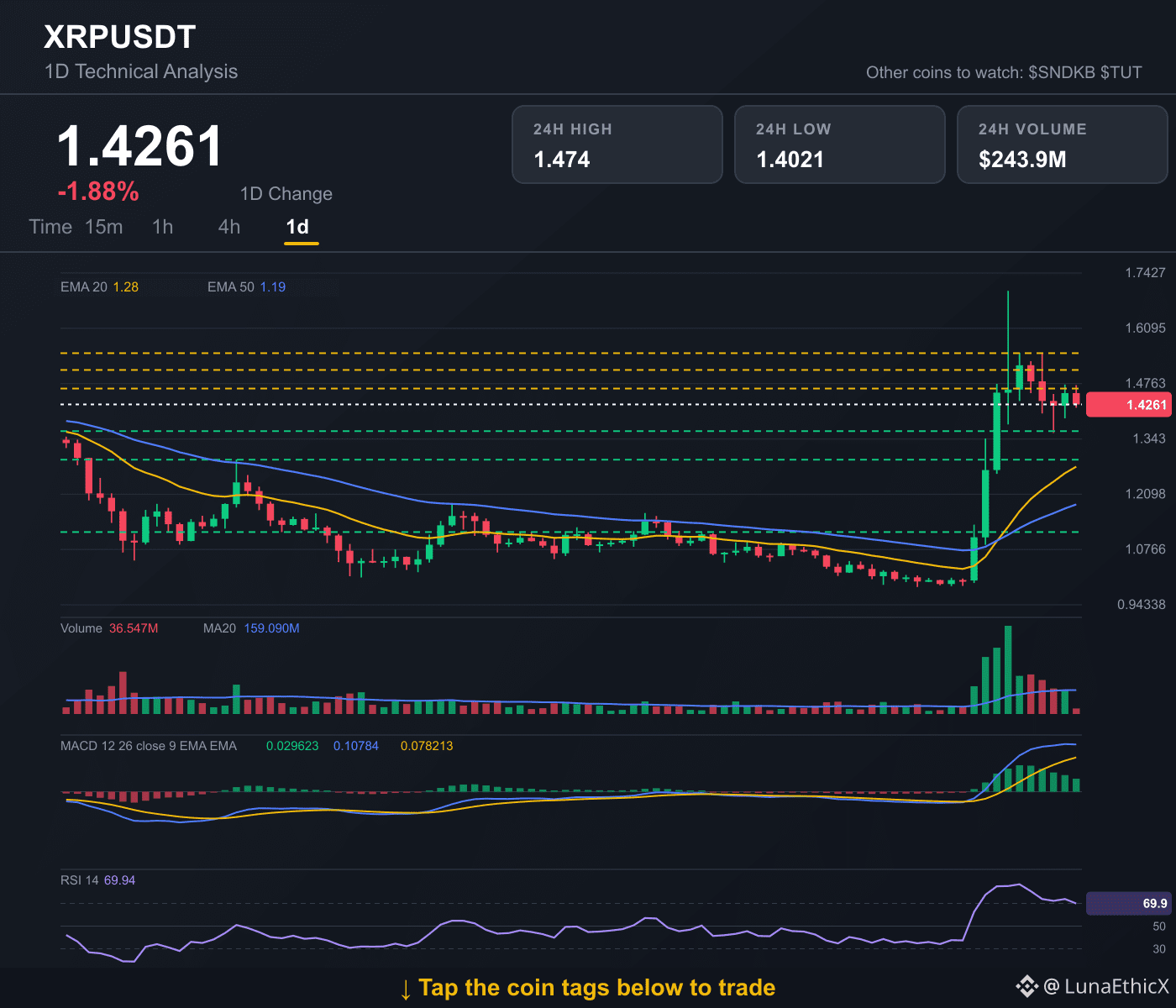This screenshot has height=1008, width=1176.
Task: Click the MACD value 0.10784
Action: coord(356,746)
